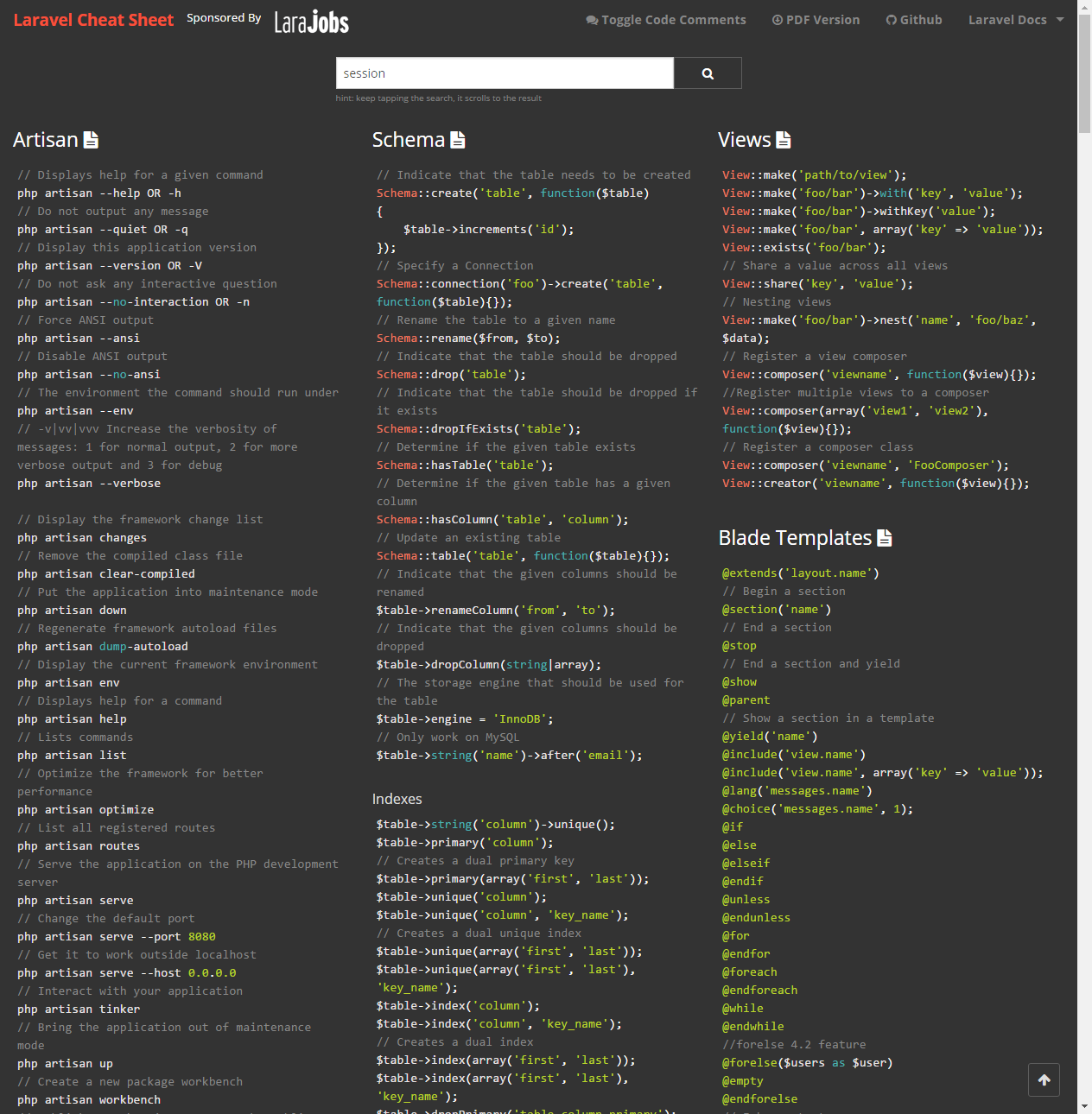
Task: Click 'php artisan clear-compiled' line
Action: [106, 574]
